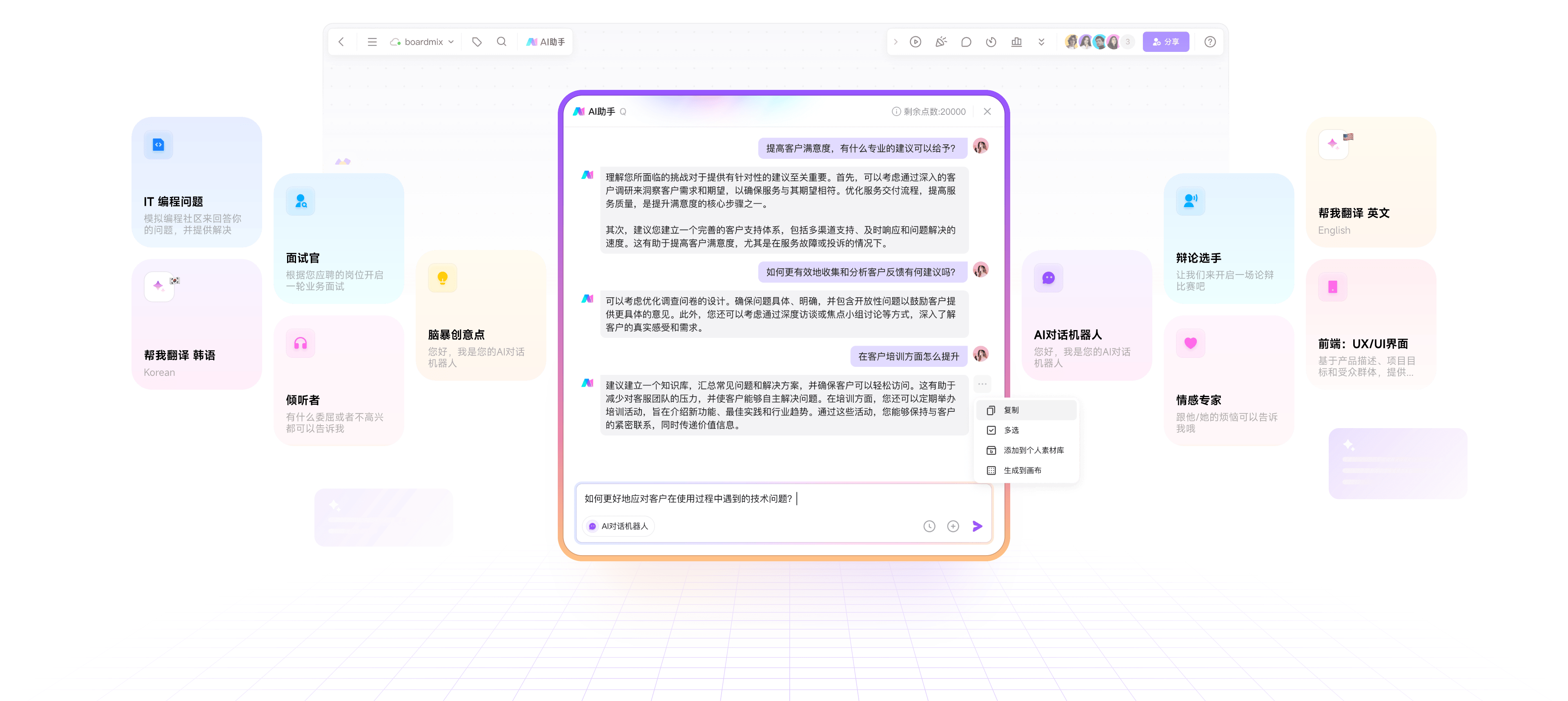Open the voting chart icon in toolbar
Viewport: 1568px width, 701px height.
(x=1016, y=42)
